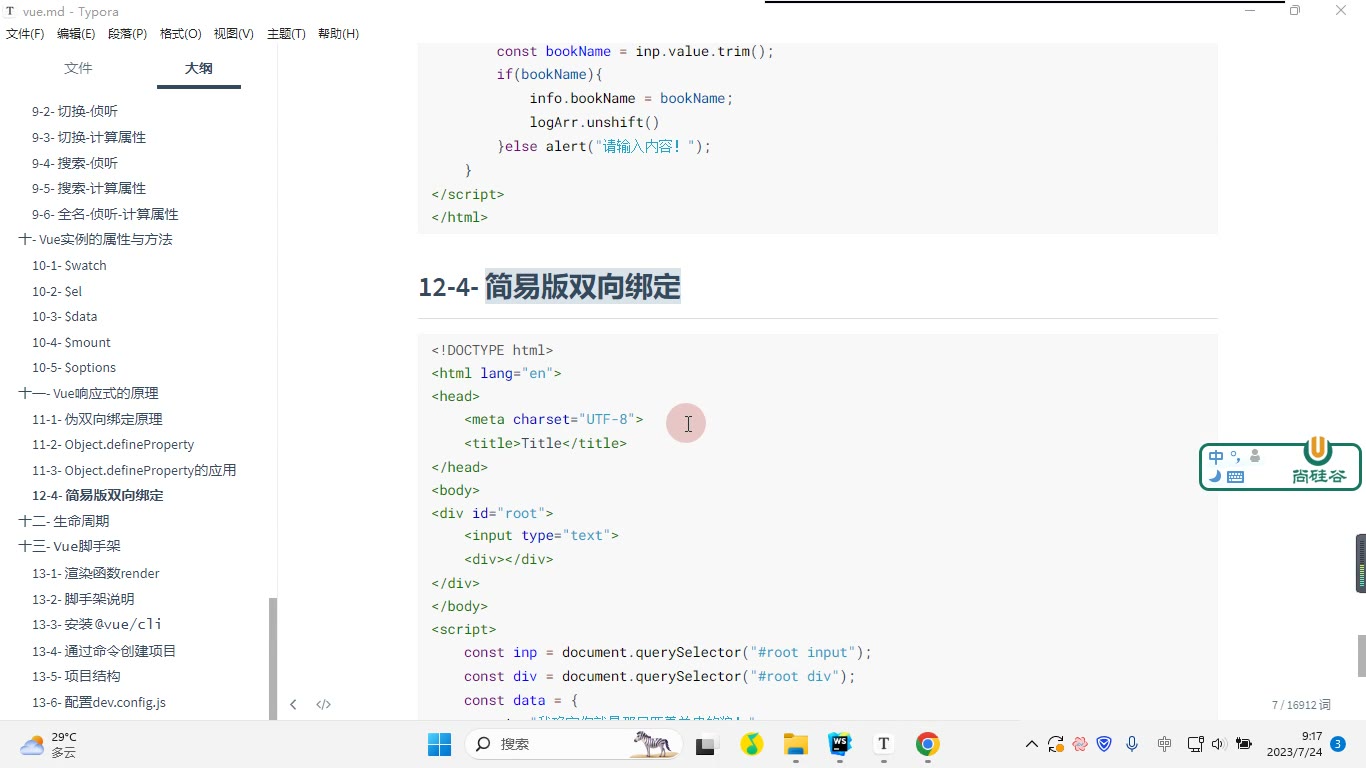The height and width of the screenshot is (768, 1366).
Task: Click the word count 7 / 16912 词
Action: point(1301,705)
